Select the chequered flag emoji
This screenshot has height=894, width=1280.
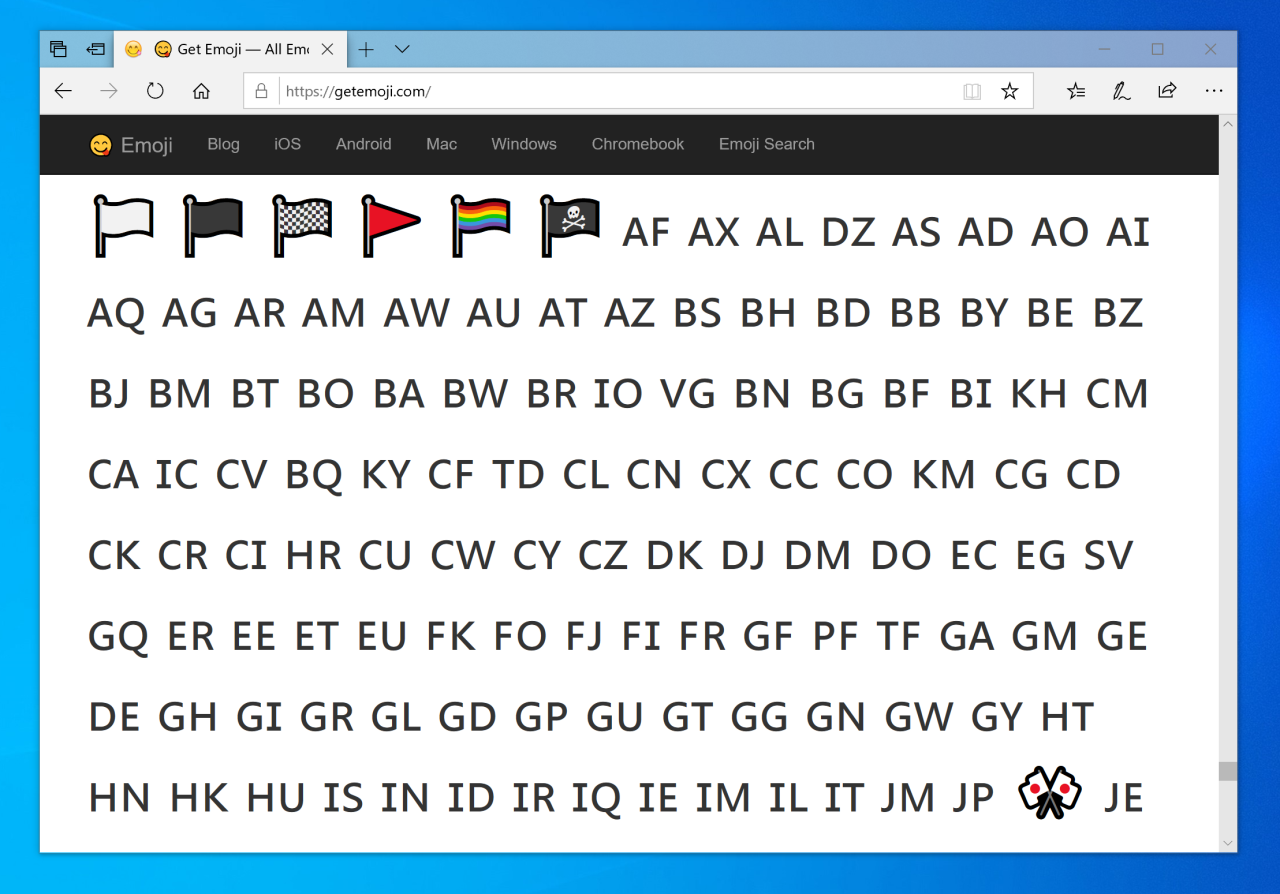[x=302, y=226]
